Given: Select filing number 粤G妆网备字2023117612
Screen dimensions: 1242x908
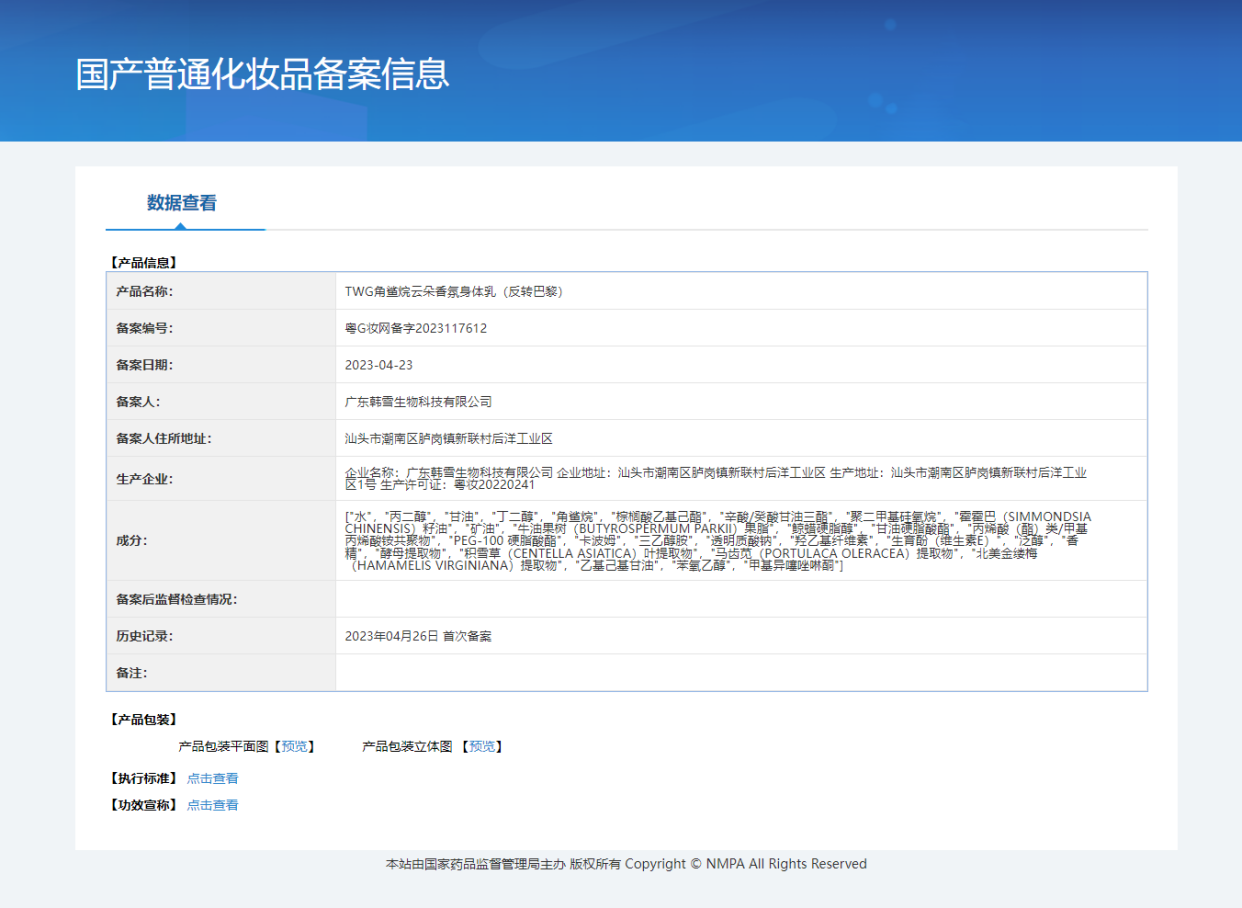Looking at the screenshot, I should [416, 328].
